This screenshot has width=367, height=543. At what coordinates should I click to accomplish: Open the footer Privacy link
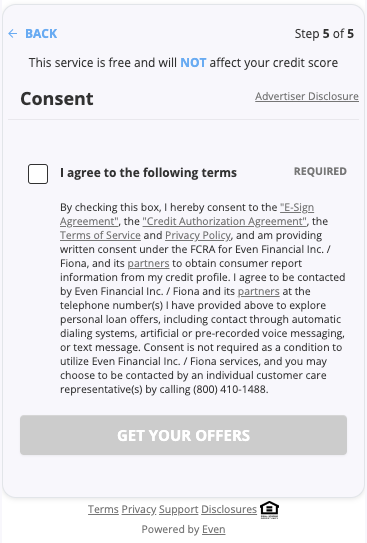click(x=139, y=509)
